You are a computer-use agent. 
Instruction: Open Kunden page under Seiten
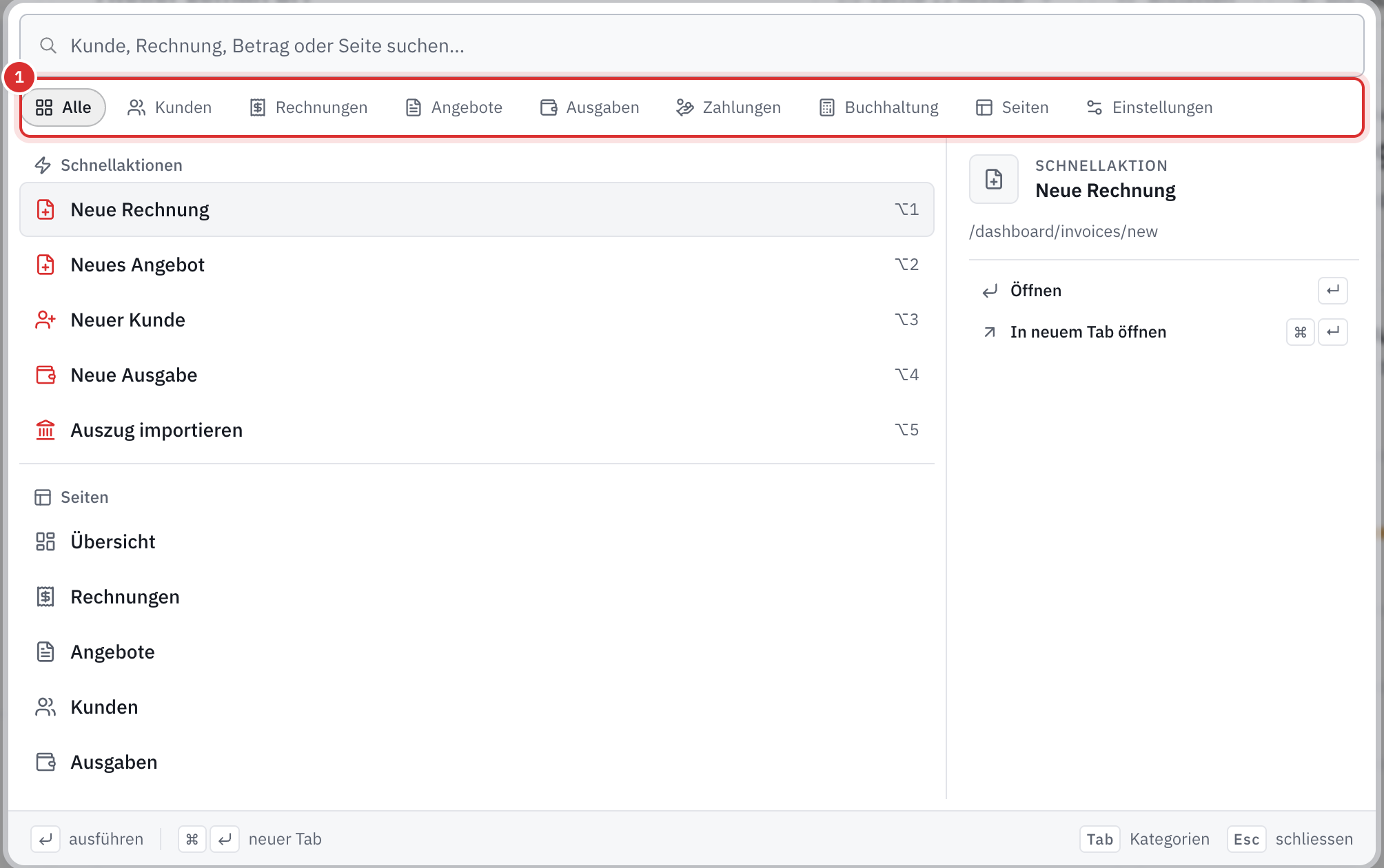click(477, 707)
